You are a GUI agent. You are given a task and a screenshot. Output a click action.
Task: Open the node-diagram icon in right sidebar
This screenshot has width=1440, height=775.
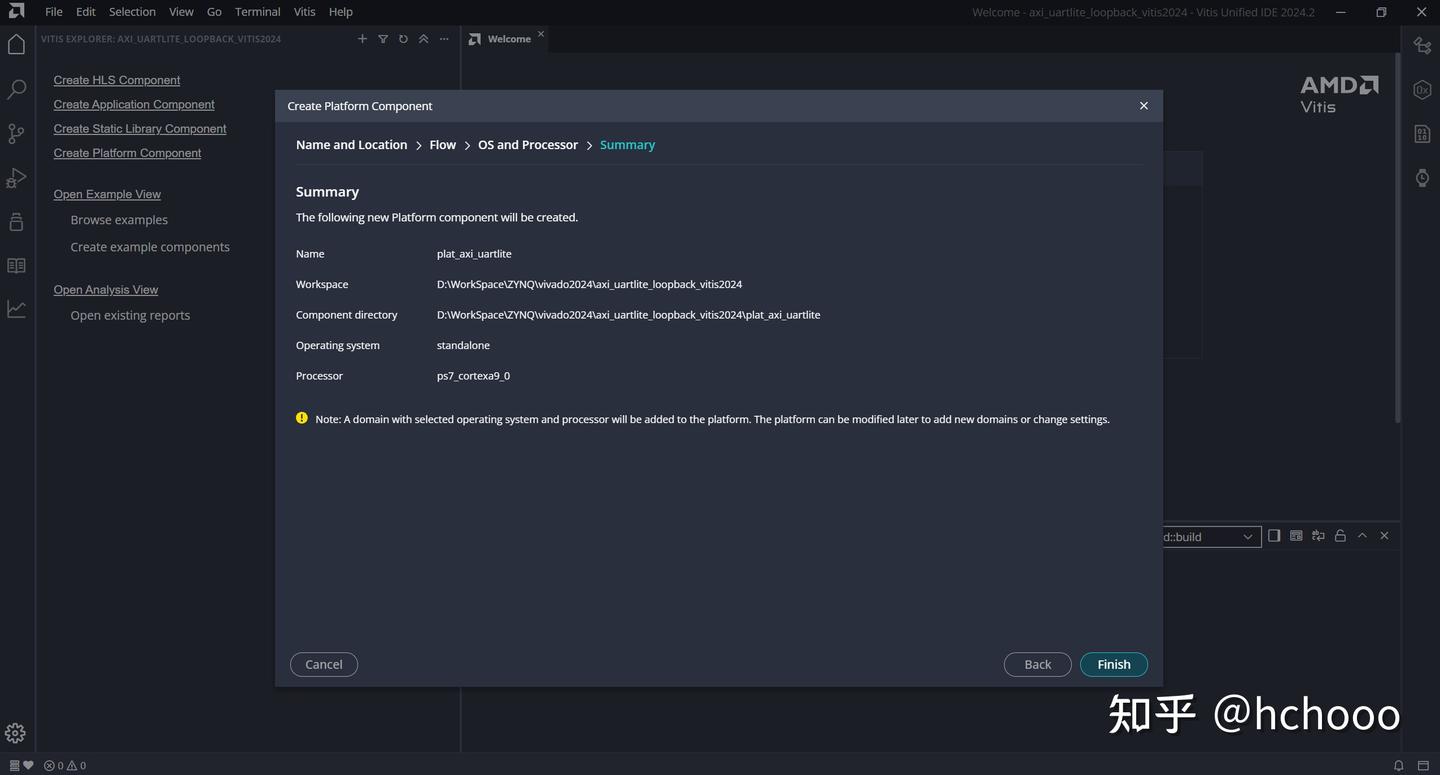coord(1422,45)
